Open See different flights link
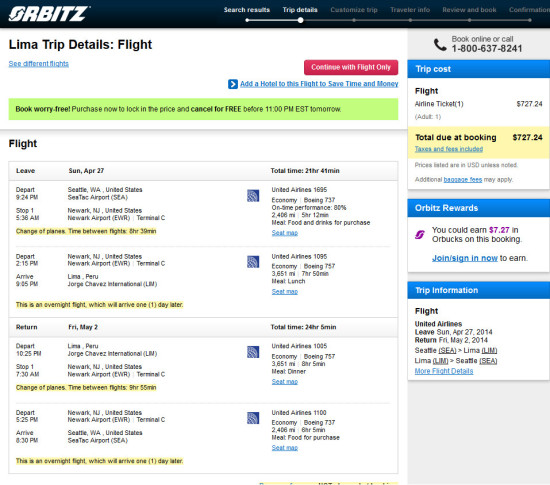550x485 pixels. 39,64
